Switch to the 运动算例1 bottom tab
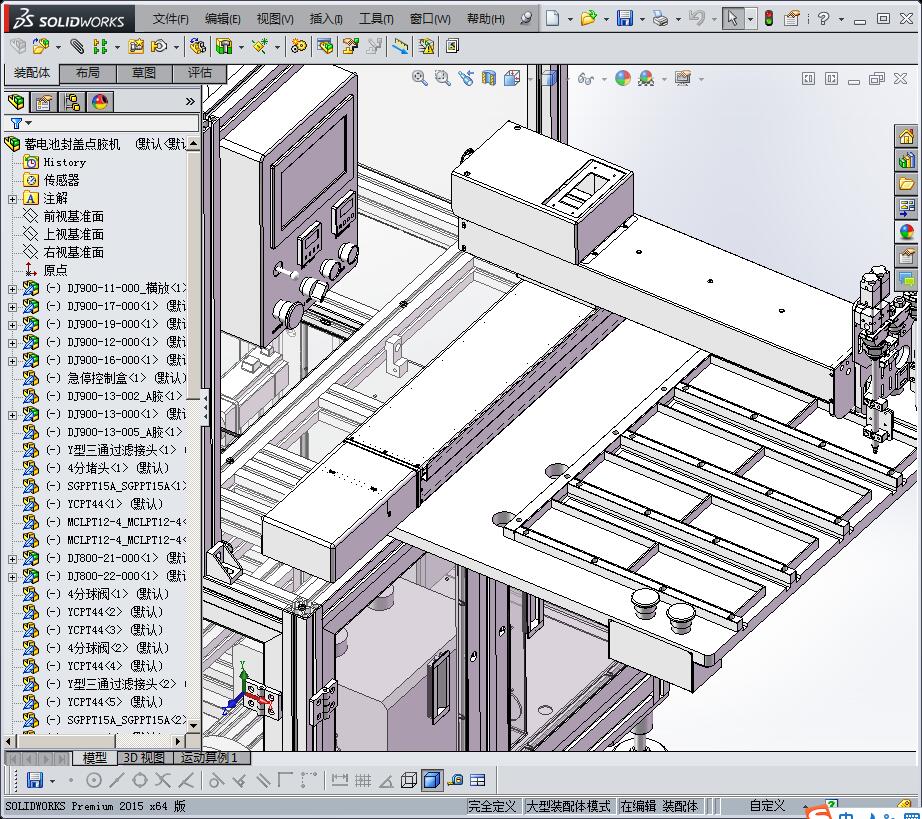Screen dimensions: 922x819 (x=208, y=758)
